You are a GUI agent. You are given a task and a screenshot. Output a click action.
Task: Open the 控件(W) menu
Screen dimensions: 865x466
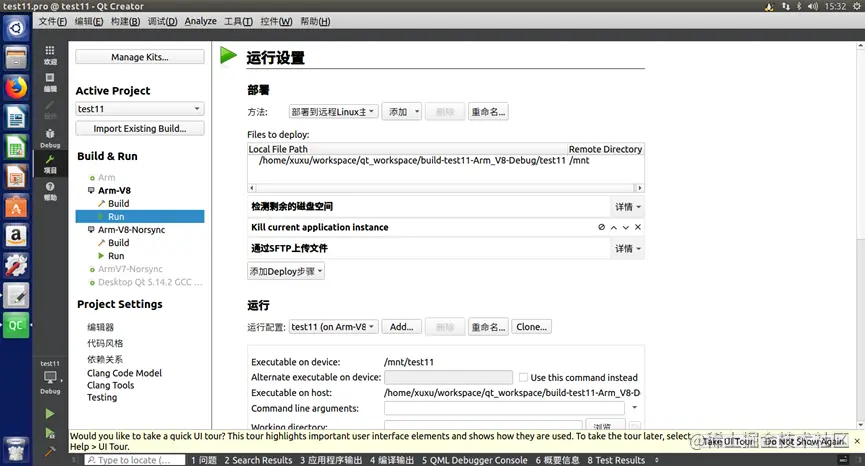tap(276, 22)
